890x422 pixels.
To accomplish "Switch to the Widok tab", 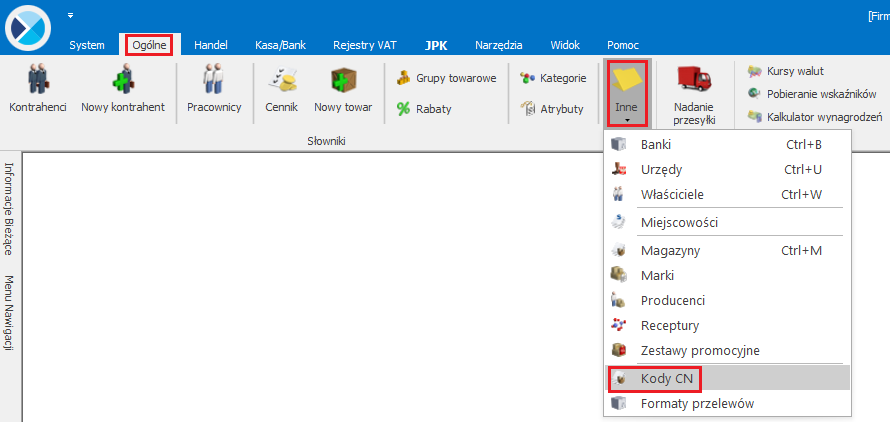I will pos(565,45).
